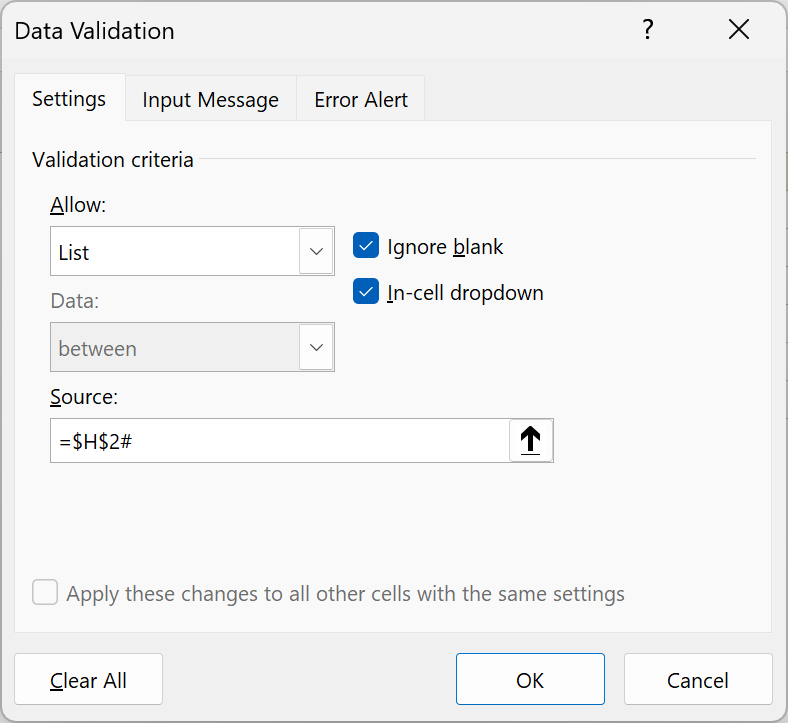Close the Data Validation dialog
The width and height of the screenshot is (788, 723).
[739, 29]
